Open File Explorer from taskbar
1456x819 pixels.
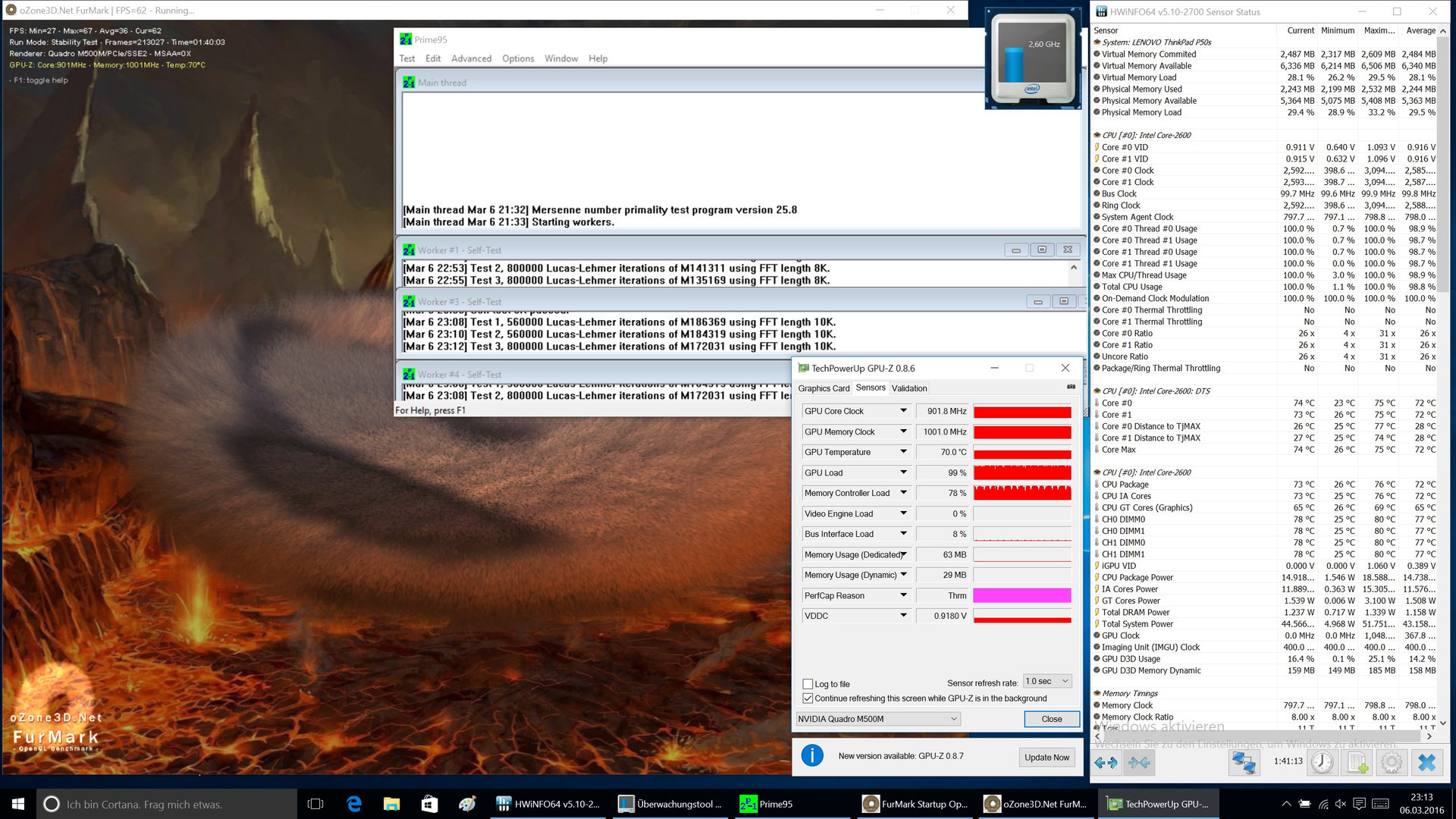[x=391, y=804]
